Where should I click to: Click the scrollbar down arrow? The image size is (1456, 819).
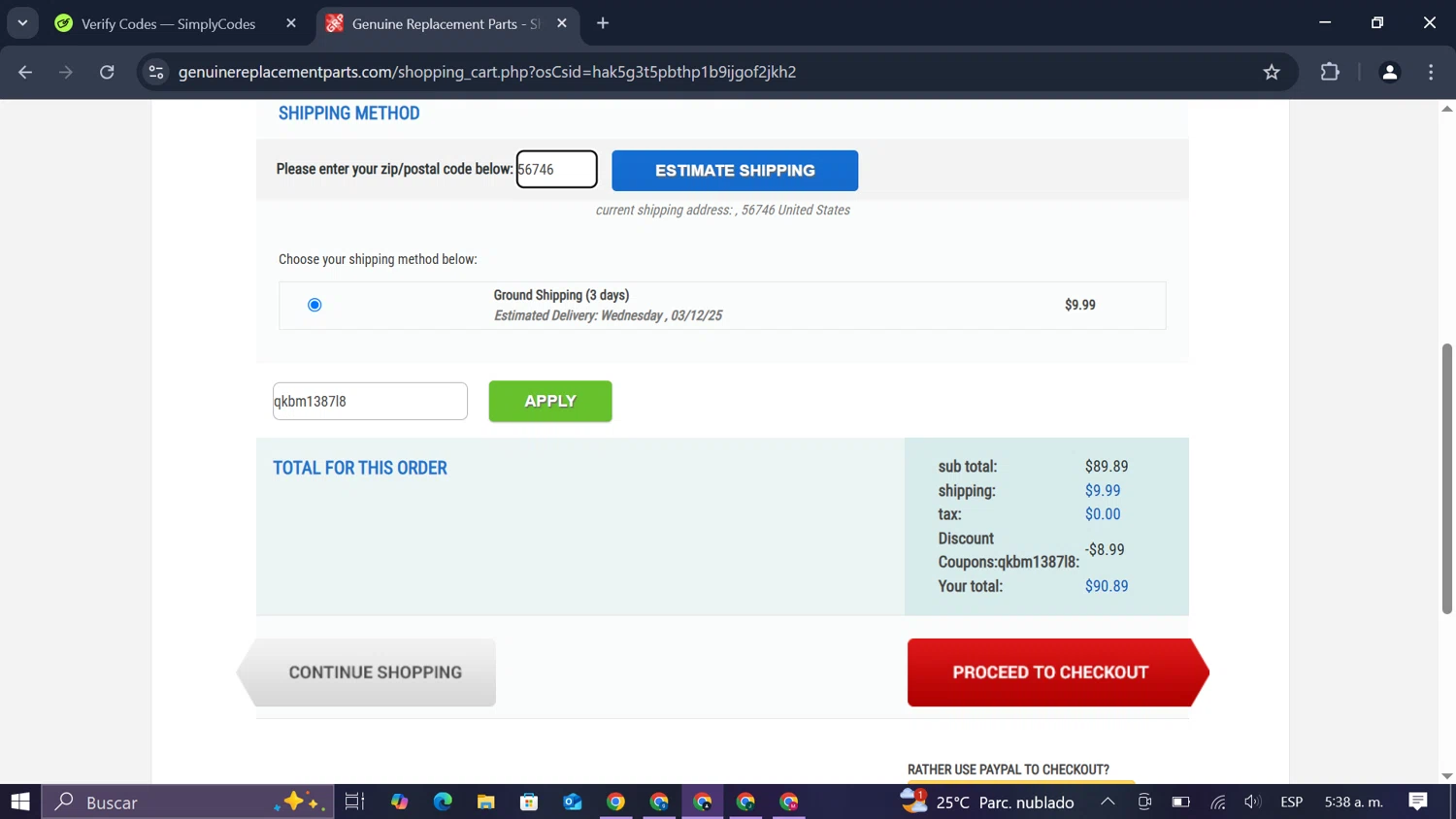click(x=1447, y=776)
